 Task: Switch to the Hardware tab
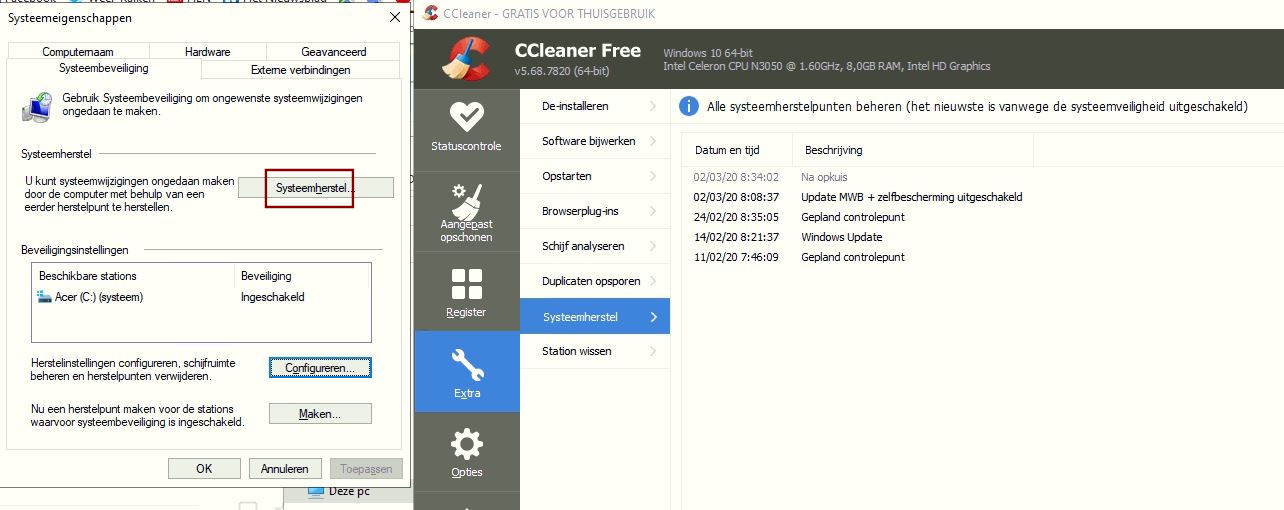pyautogui.click(x=207, y=52)
